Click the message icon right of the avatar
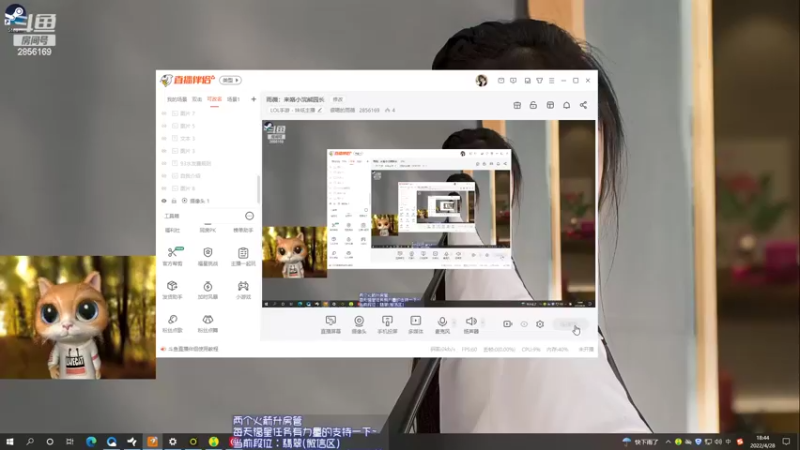 [501, 81]
